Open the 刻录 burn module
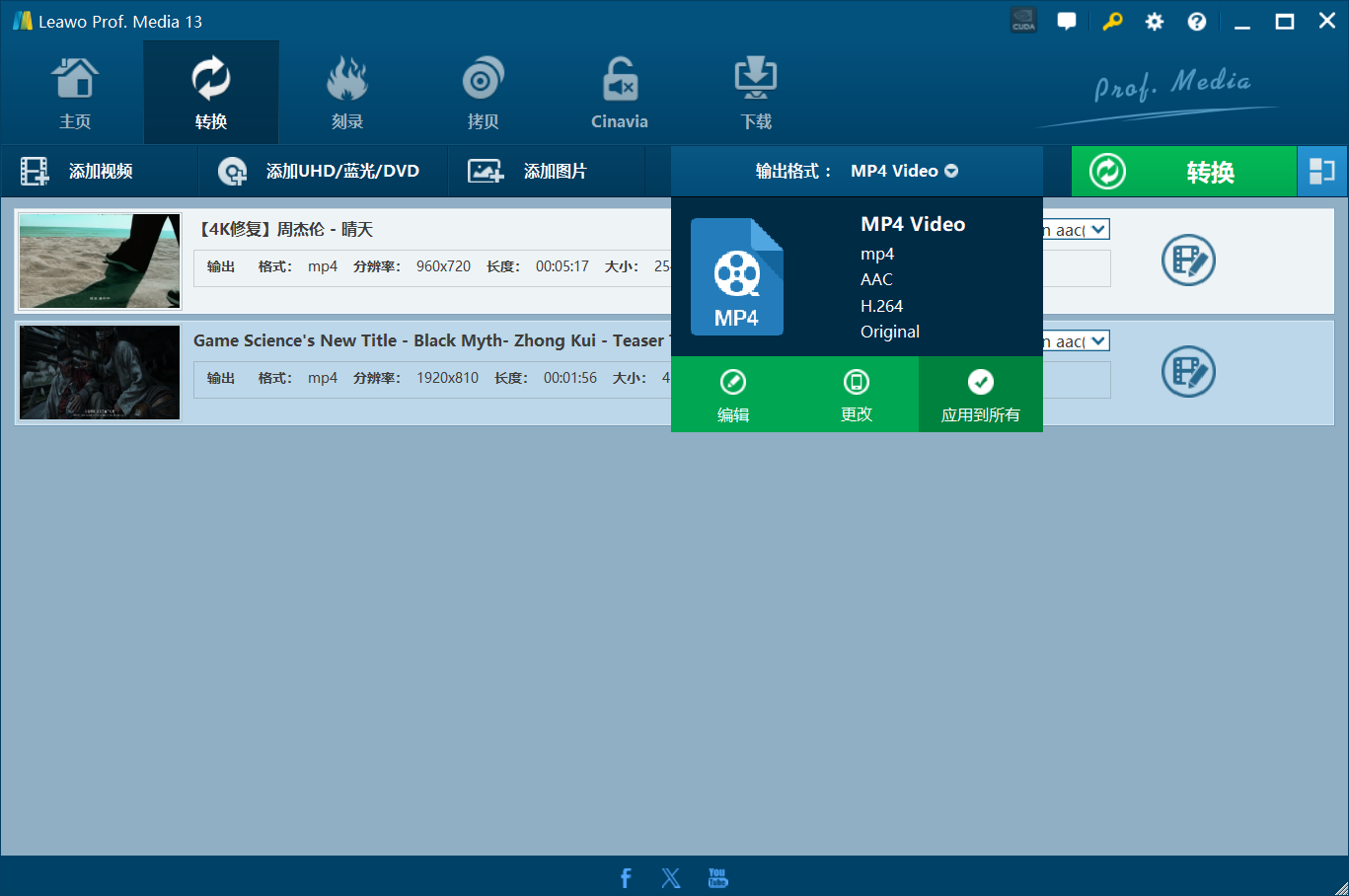The height and width of the screenshot is (896, 1349). 346,94
